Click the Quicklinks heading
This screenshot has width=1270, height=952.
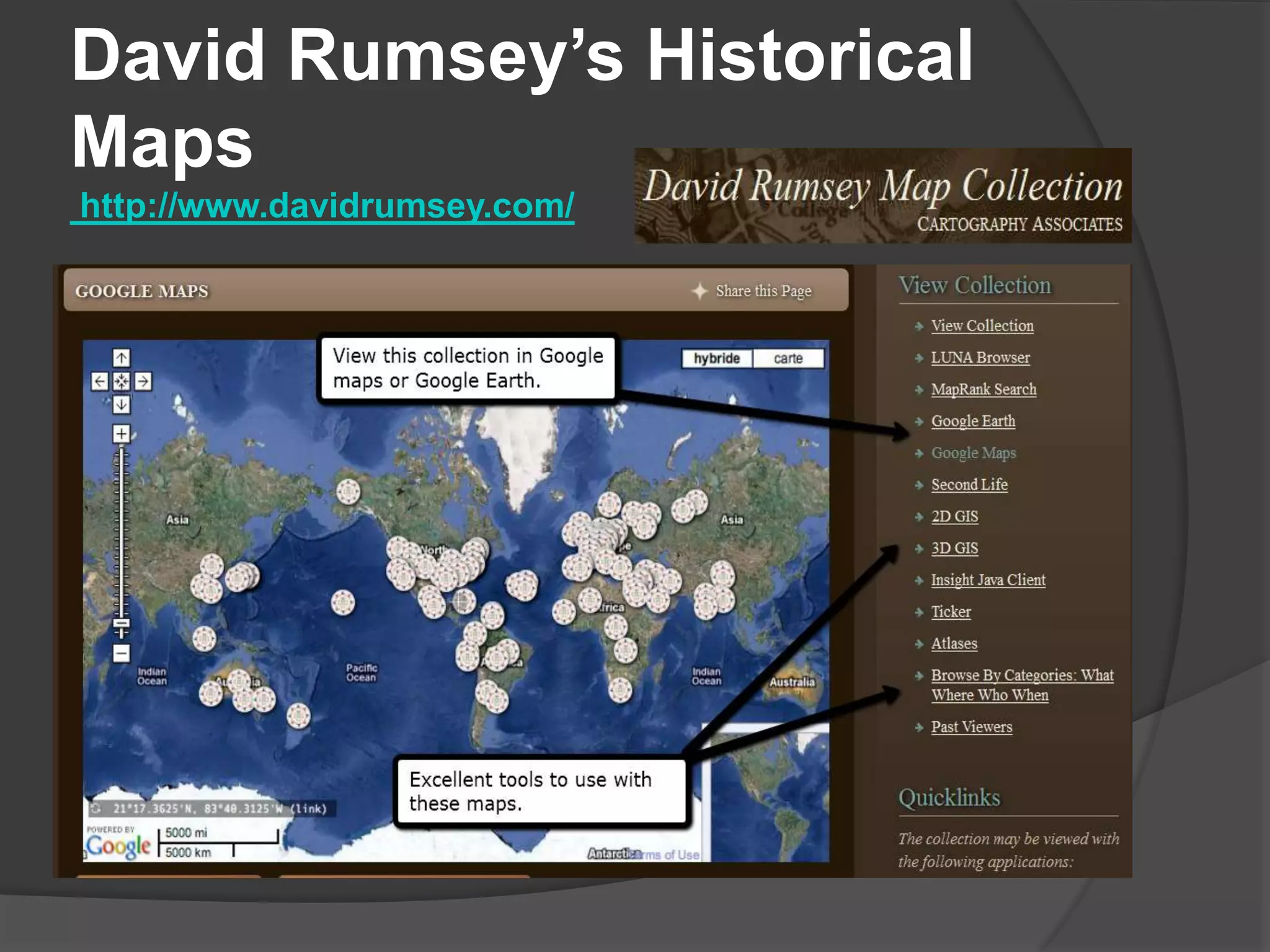pyautogui.click(x=949, y=797)
